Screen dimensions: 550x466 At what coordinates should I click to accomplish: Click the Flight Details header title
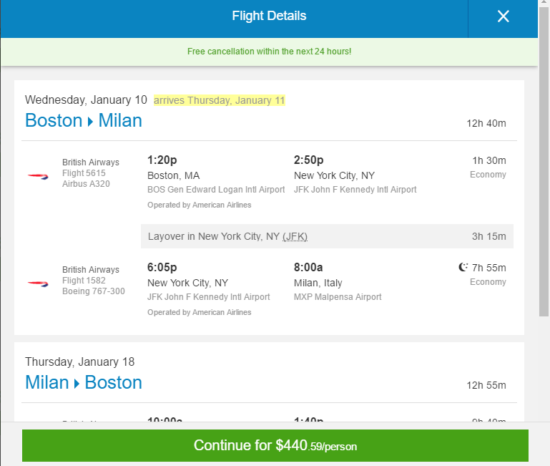click(x=269, y=16)
